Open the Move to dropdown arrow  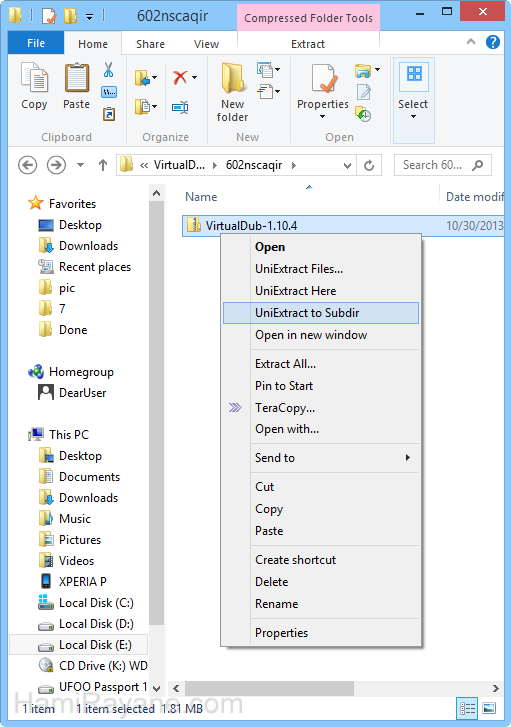[154, 78]
